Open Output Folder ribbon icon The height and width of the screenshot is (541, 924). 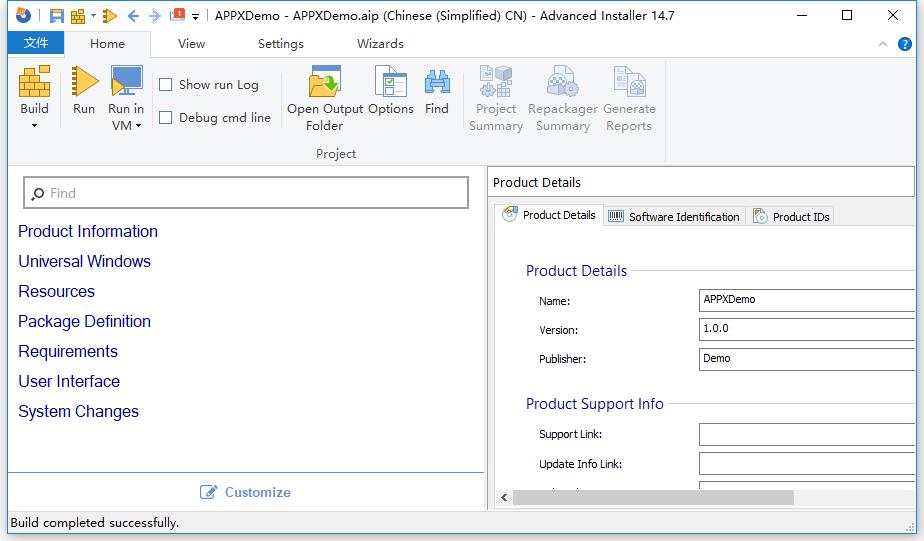click(x=325, y=81)
